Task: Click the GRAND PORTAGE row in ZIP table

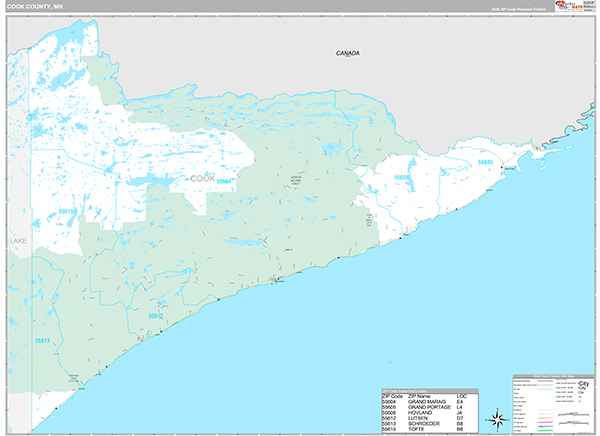Action: click(429, 406)
